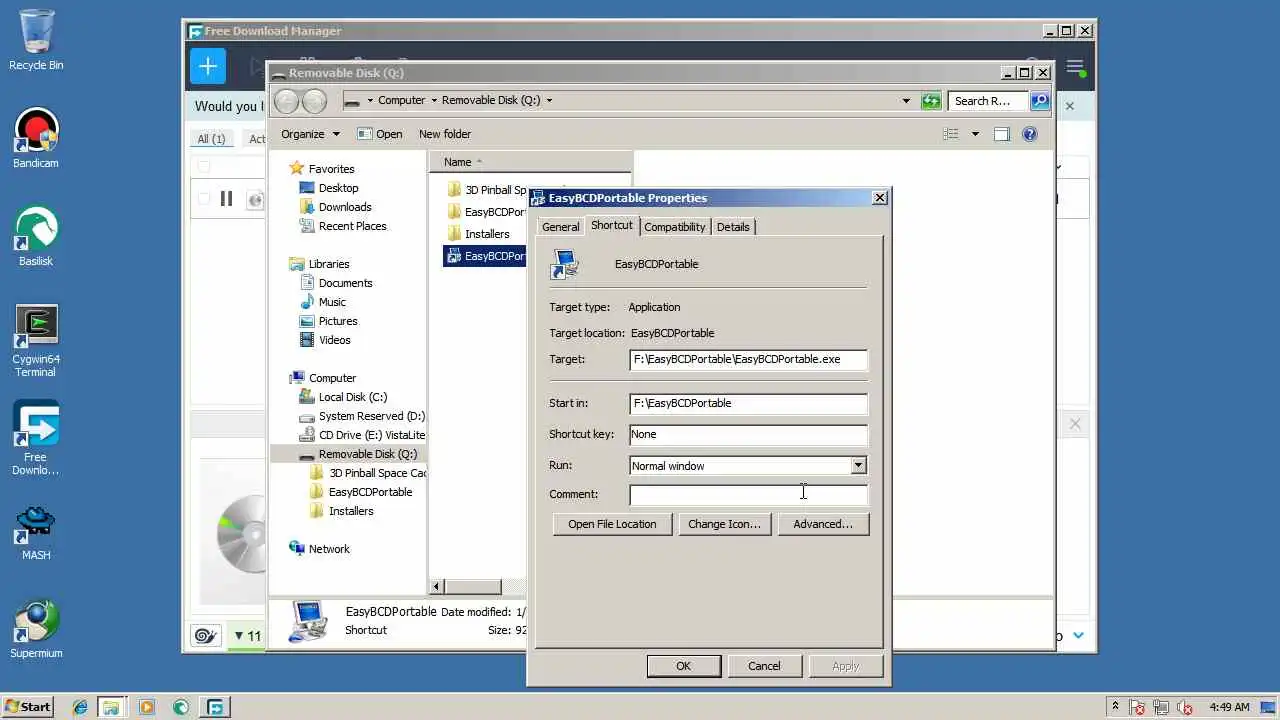1280x720 pixels.
Task: Click Free Download Manager taskbar button
Action: click(x=215, y=707)
